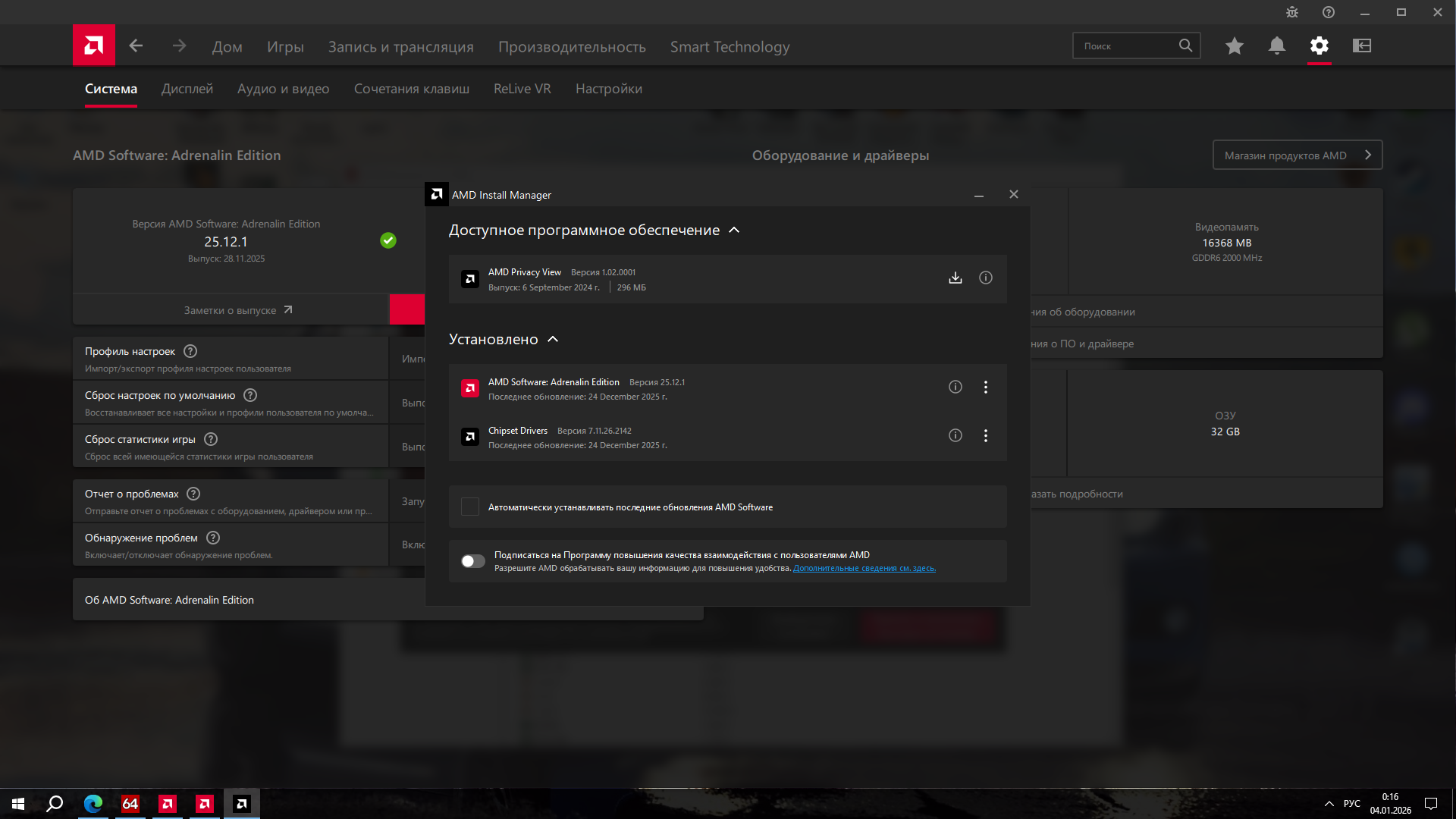Screen dimensions: 1456x819
Task: Toggle the AMD user experience program switch
Action: pyautogui.click(x=473, y=561)
